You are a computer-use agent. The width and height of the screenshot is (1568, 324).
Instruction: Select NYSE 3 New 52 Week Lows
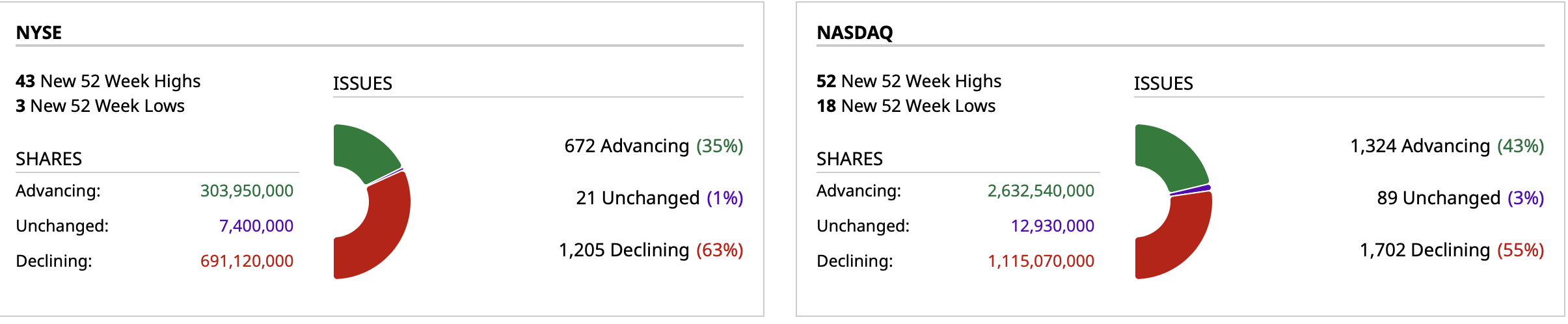pos(100,106)
